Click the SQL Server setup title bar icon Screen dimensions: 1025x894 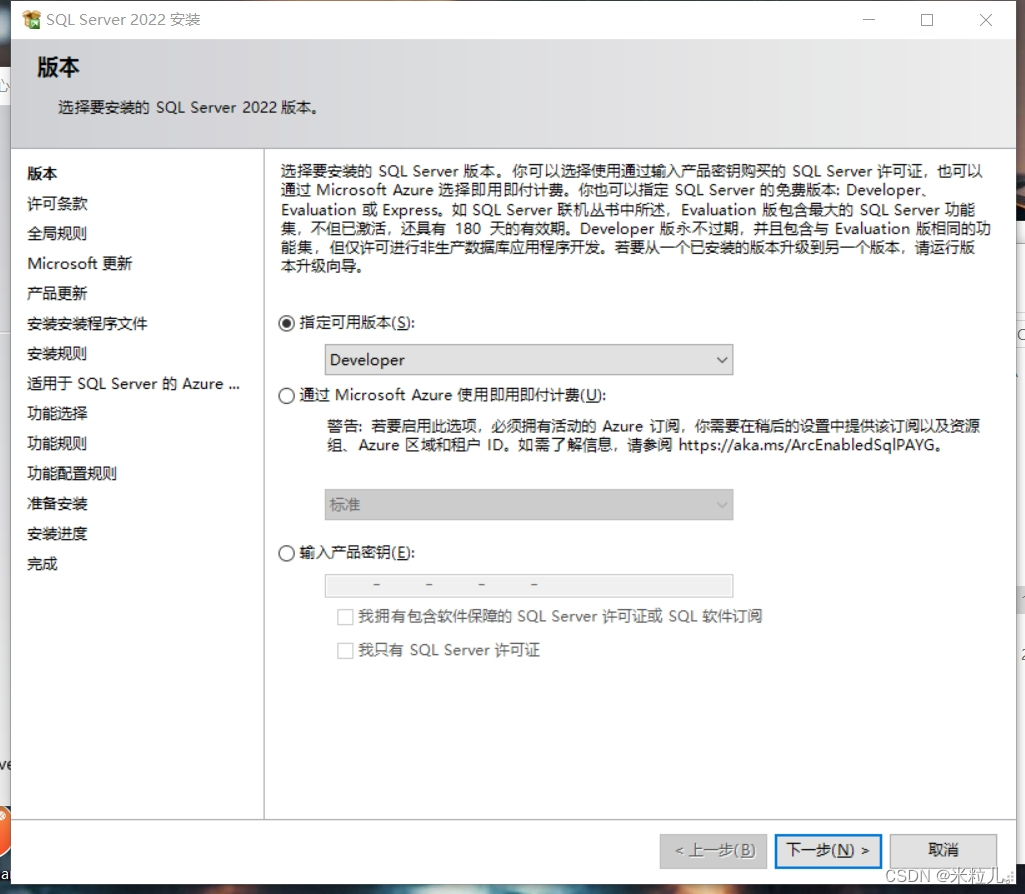[x=31, y=20]
